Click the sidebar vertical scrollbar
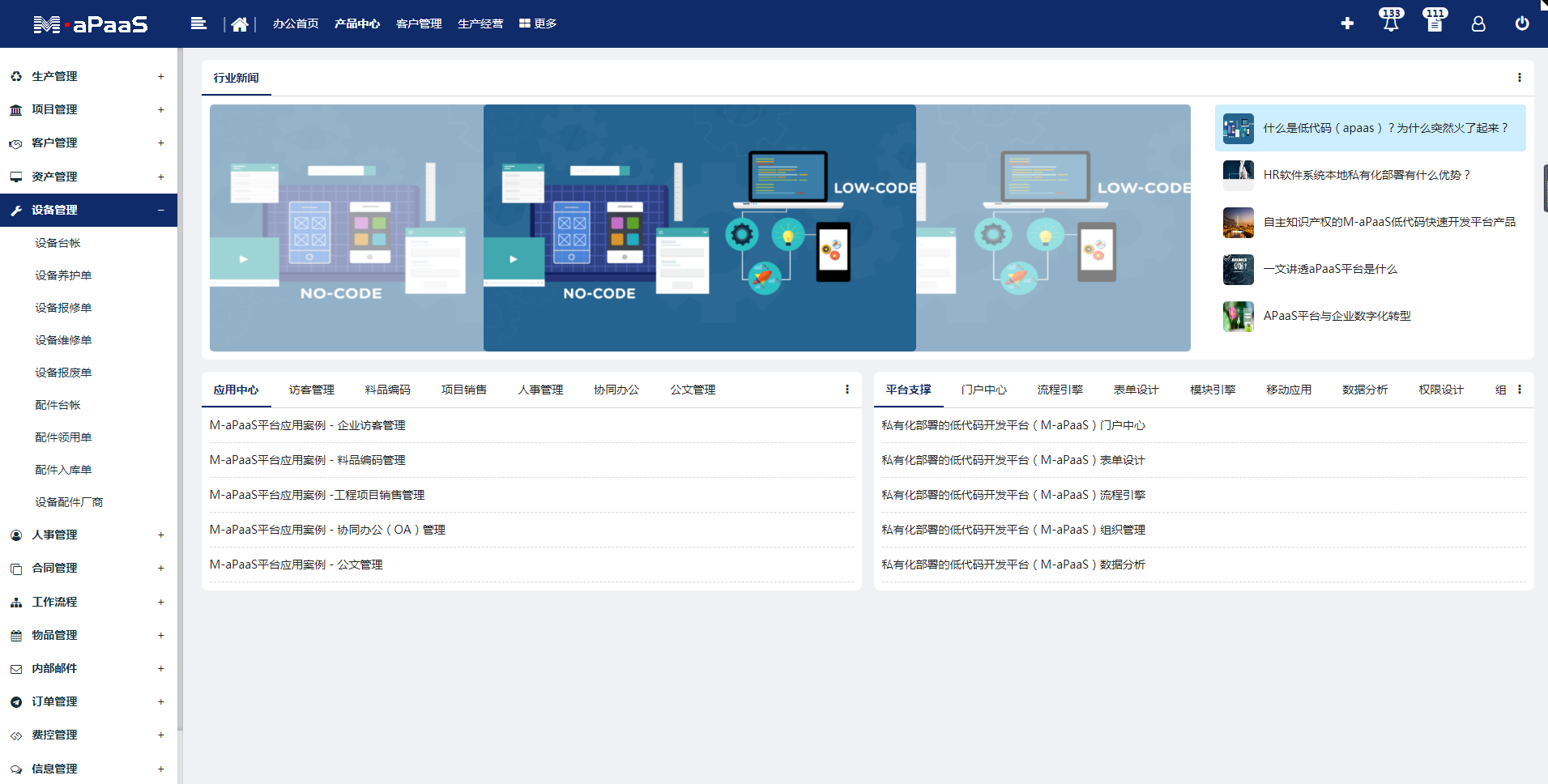The width and height of the screenshot is (1548, 784). click(180, 389)
